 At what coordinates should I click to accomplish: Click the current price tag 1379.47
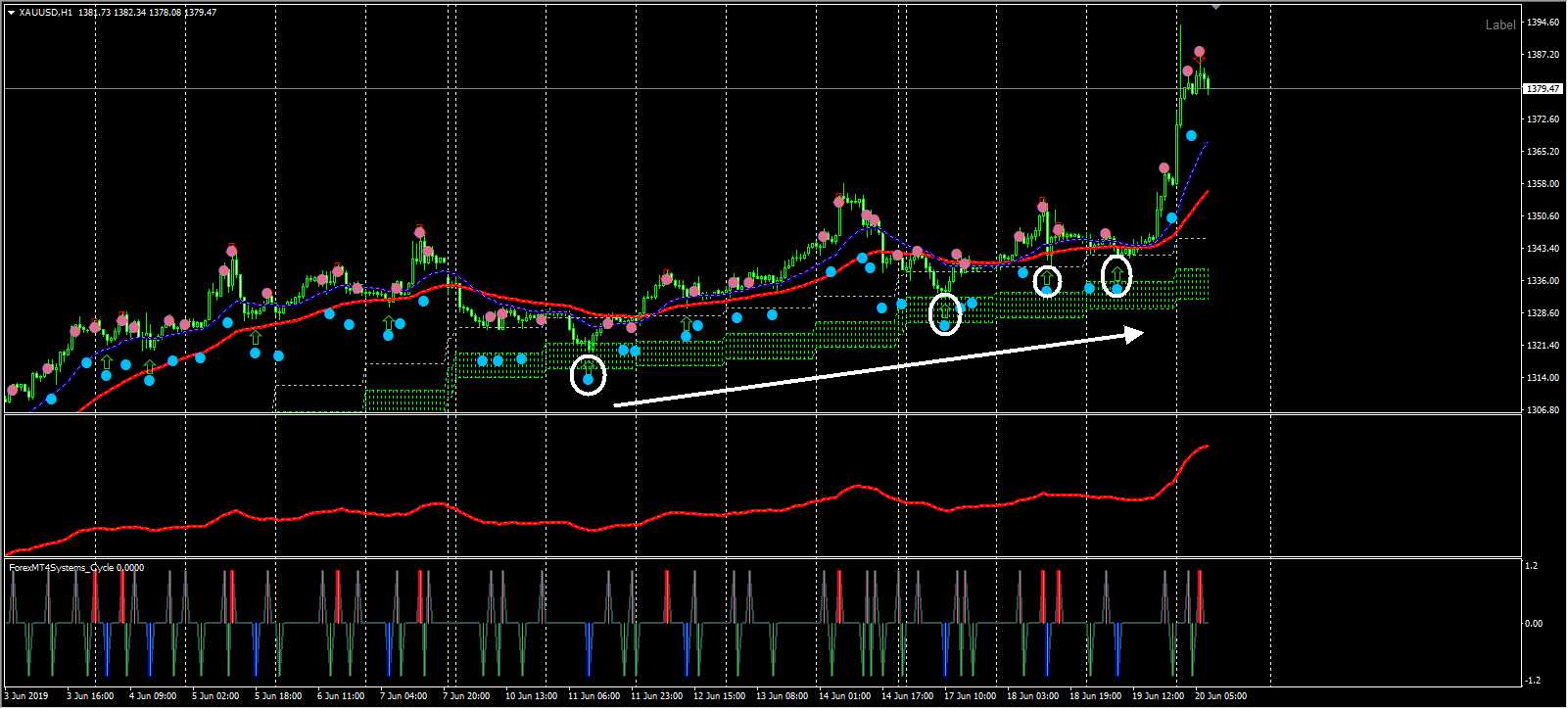pyautogui.click(x=1543, y=89)
